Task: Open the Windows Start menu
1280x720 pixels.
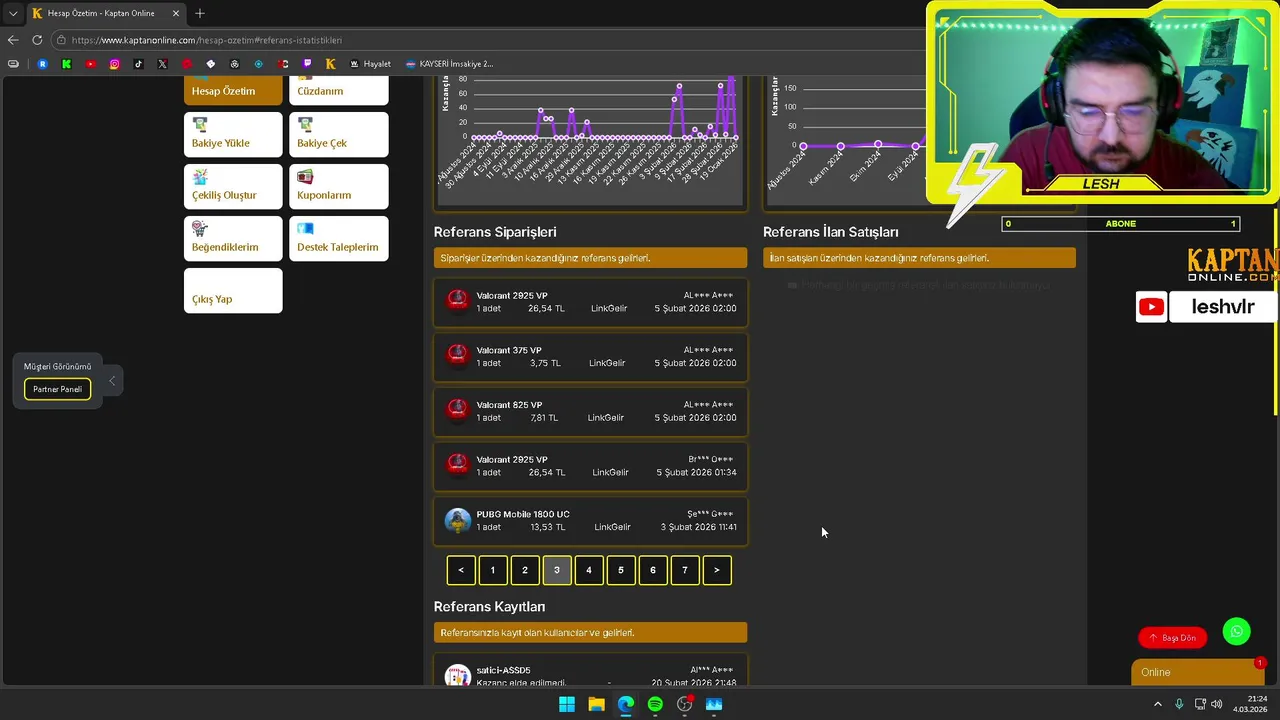Action: (x=567, y=704)
